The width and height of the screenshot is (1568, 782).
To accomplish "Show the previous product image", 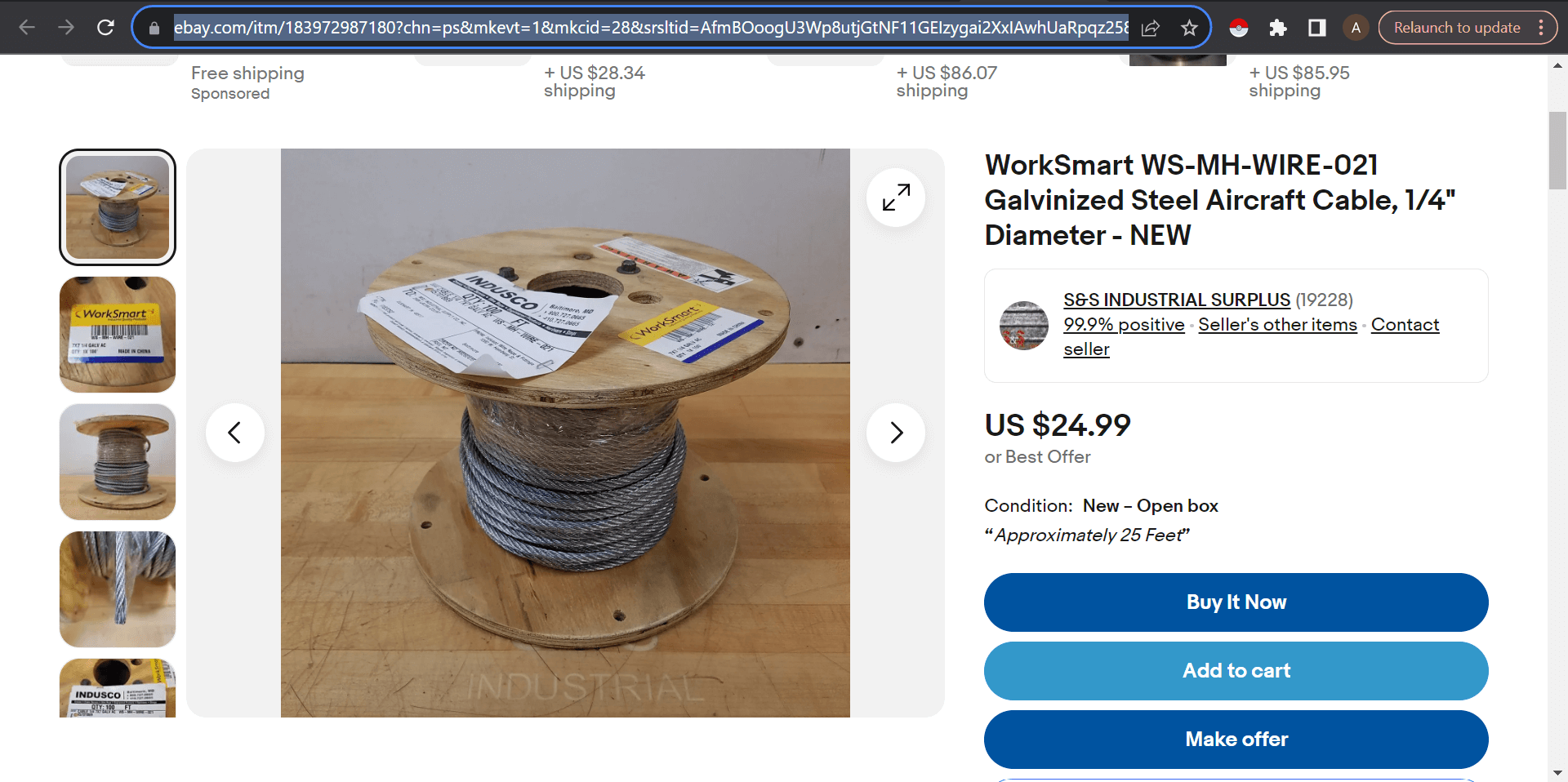I will [235, 433].
